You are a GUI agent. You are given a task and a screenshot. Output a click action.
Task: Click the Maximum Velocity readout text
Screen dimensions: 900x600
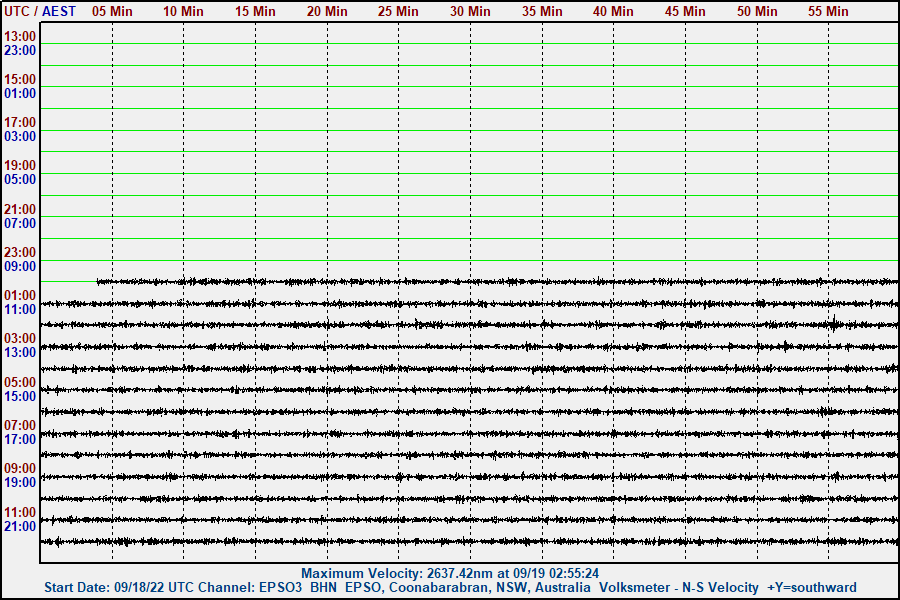[450, 574]
